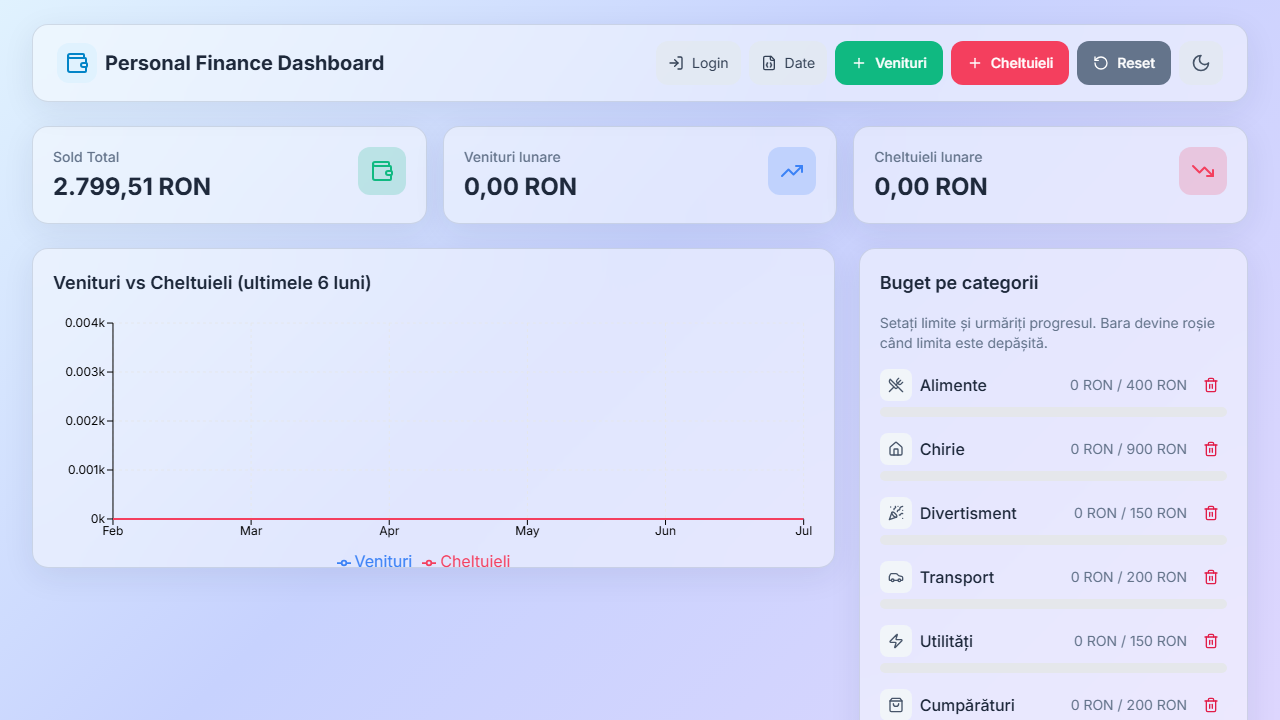Screen dimensions: 1280x720
Task: Click the Utilități category name
Action: click(946, 641)
